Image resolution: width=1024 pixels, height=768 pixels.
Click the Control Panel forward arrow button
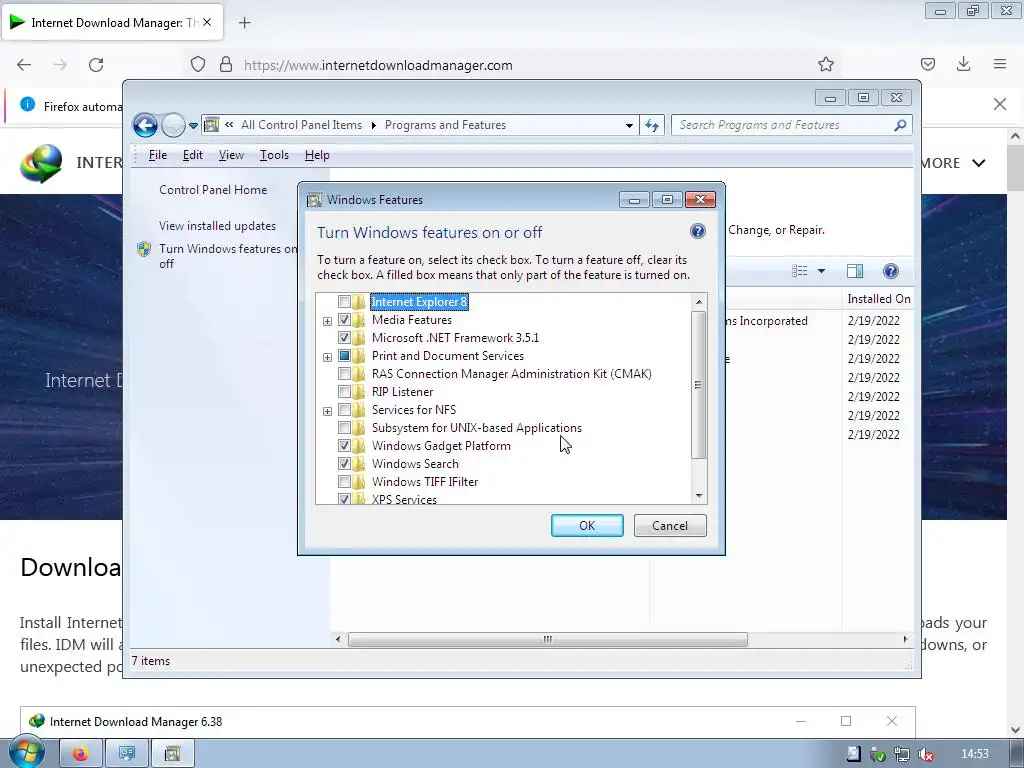[x=173, y=125]
